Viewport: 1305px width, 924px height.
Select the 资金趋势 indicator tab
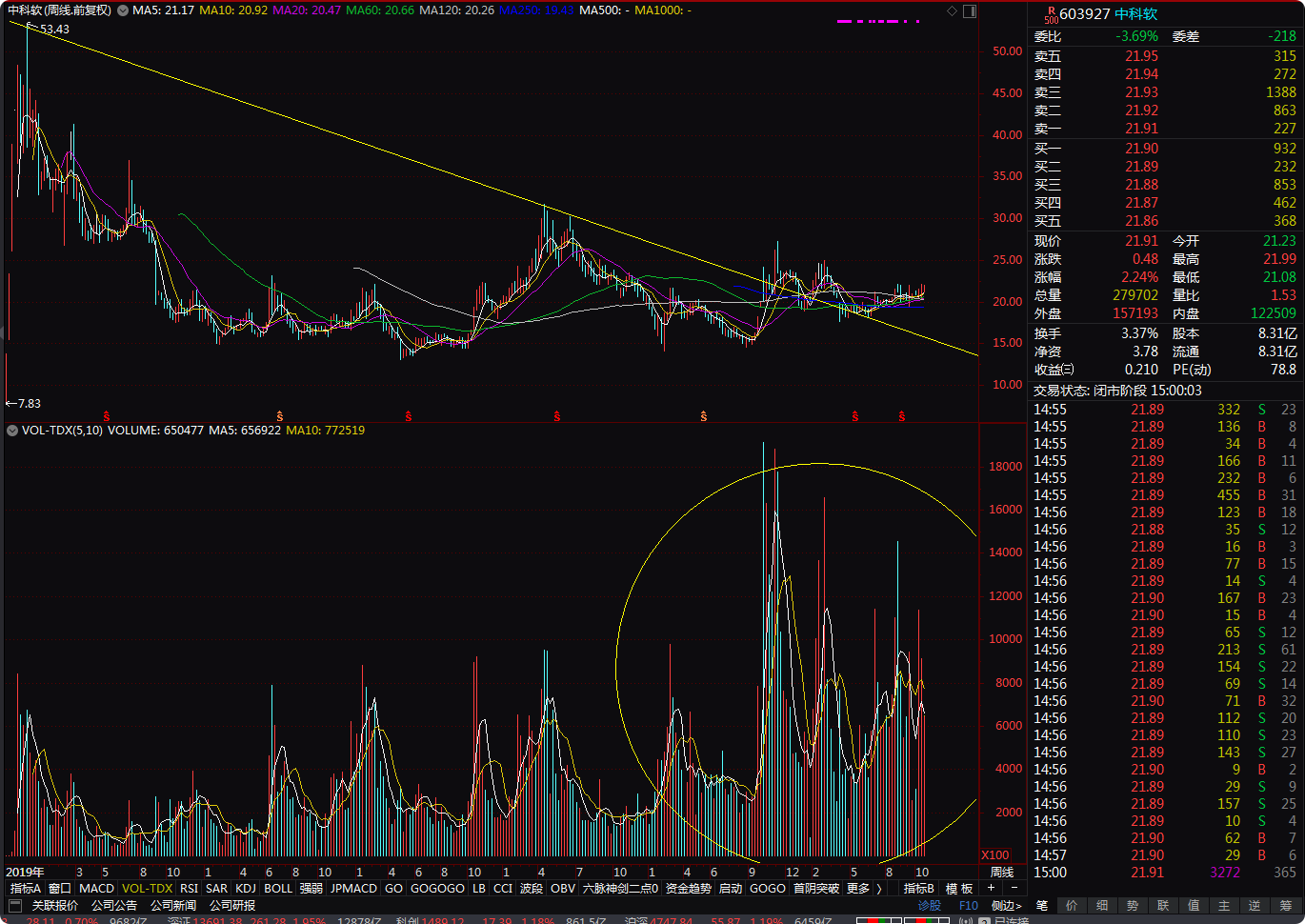coord(689,888)
